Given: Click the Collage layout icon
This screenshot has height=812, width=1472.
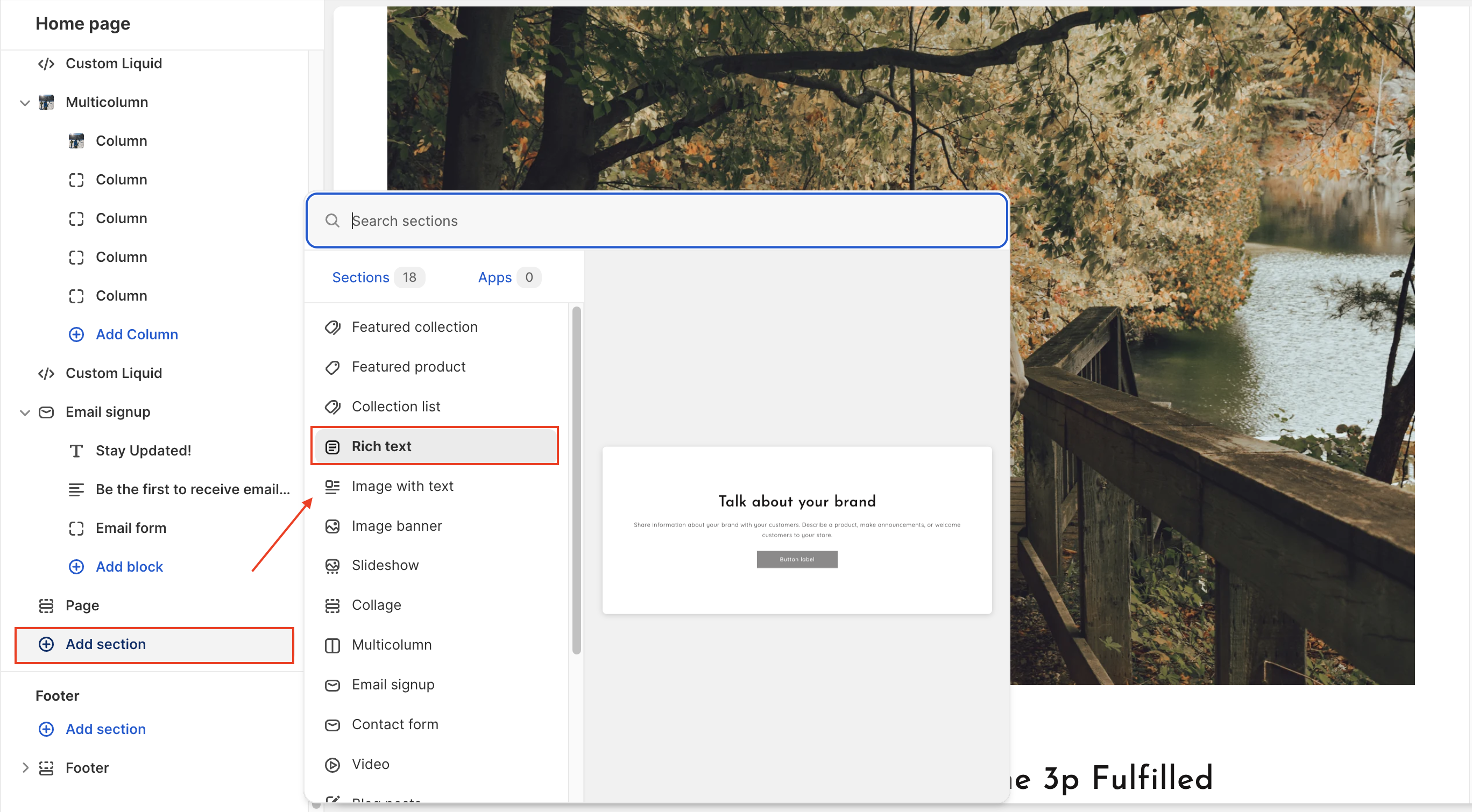Looking at the screenshot, I should pyautogui.click(x=332, y=606).
